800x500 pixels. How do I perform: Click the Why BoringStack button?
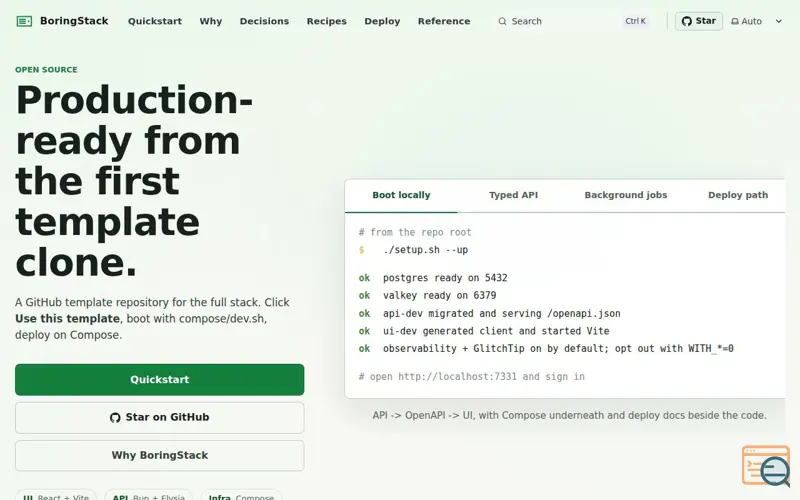[x=160, y=456]
